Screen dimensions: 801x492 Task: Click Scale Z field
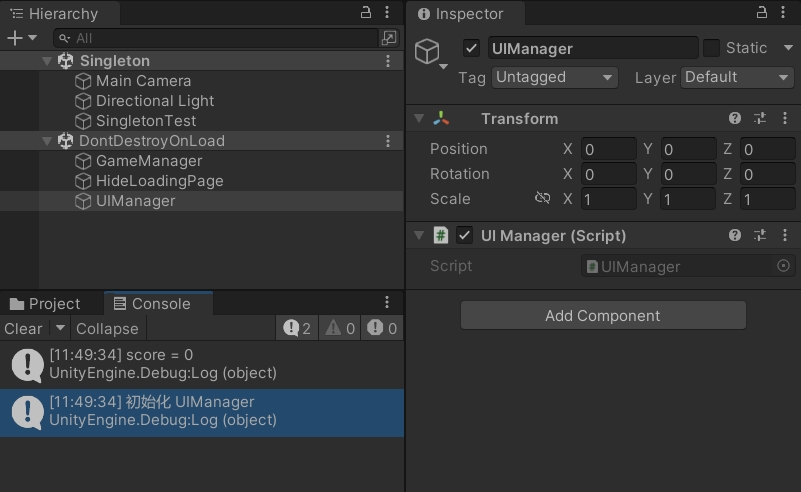[767, 199]
